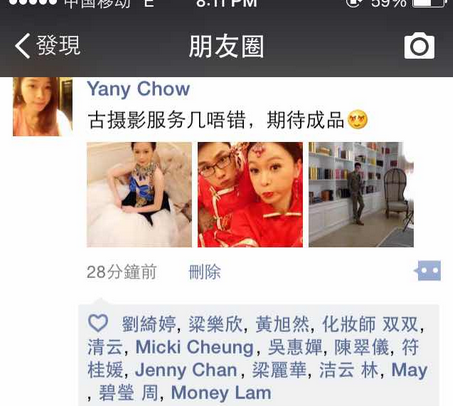Tap the 朋友圈 title bar
Image resolution: width=453 pixels, height=406 pixels.
[x=226, y=46]
